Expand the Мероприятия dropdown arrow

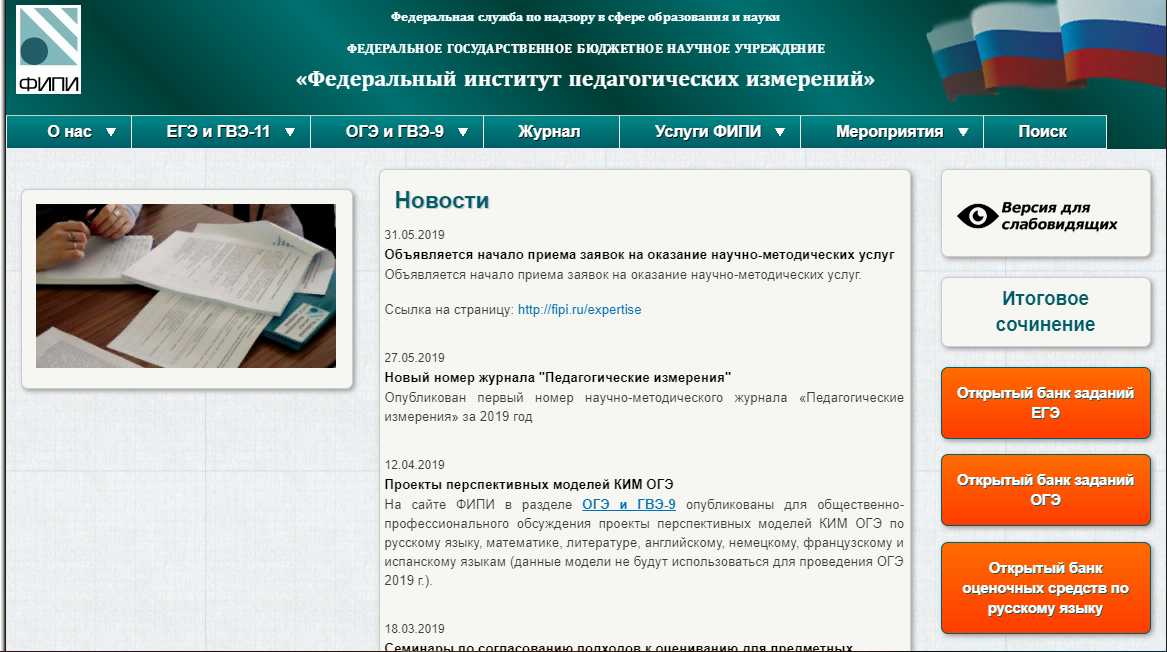coord(962,132)
